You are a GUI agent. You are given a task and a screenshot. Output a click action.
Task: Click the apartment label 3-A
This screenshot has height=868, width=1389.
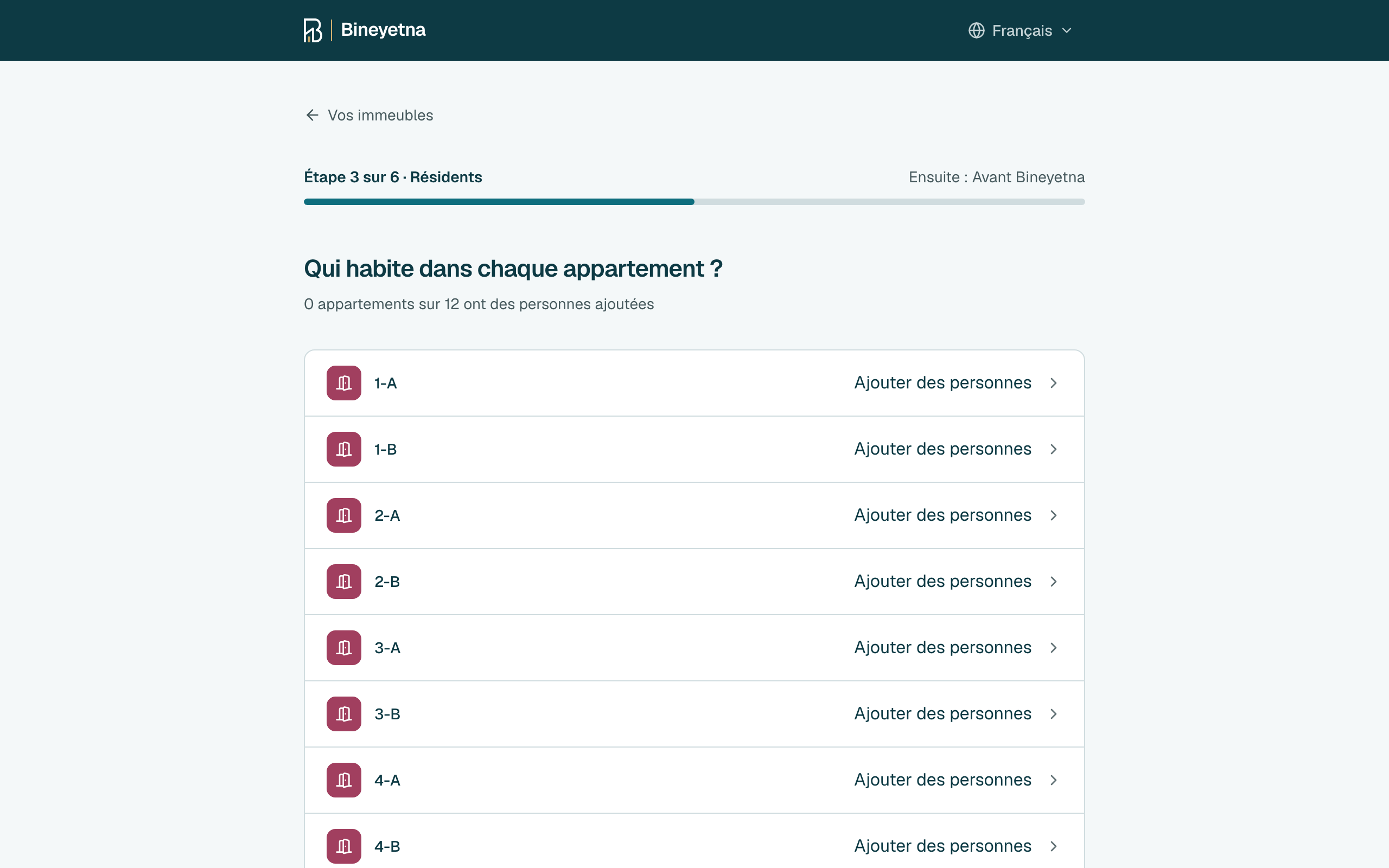point(387,648)
